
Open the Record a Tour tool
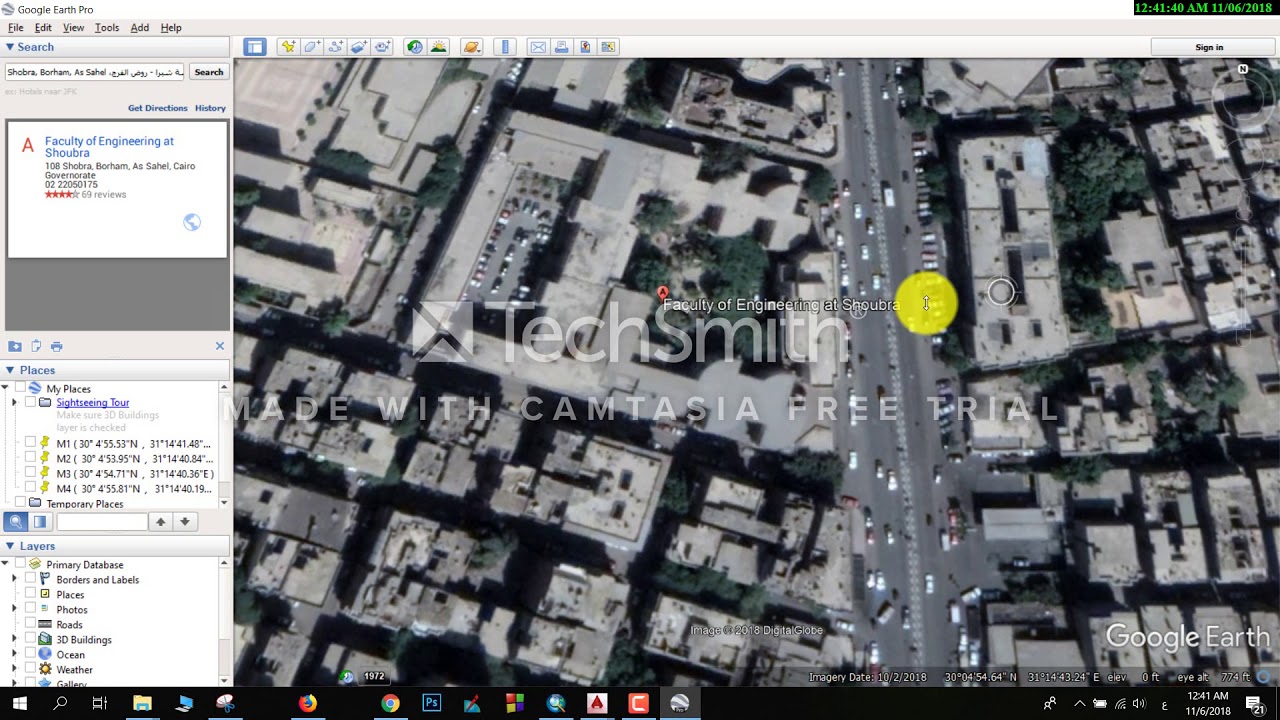click(x=383, y=47)
